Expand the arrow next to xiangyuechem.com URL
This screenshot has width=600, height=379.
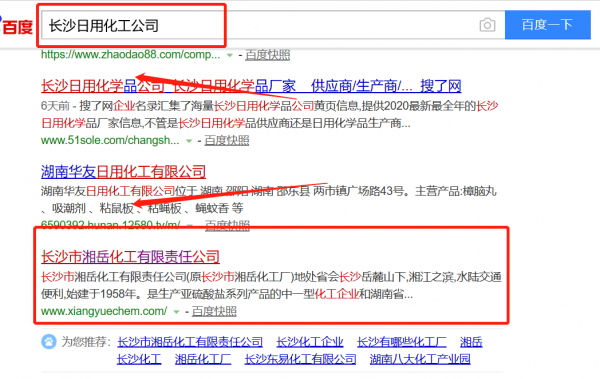tap(176, 312)
